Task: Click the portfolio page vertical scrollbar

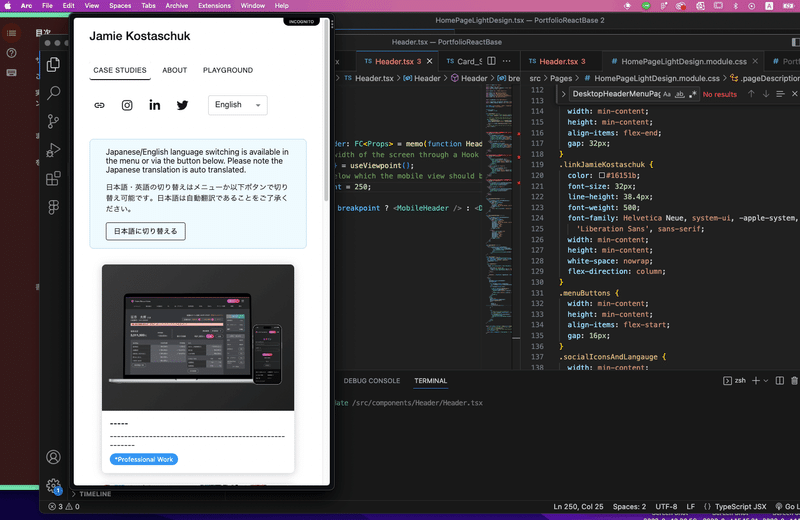Action: tap(326, 110)
